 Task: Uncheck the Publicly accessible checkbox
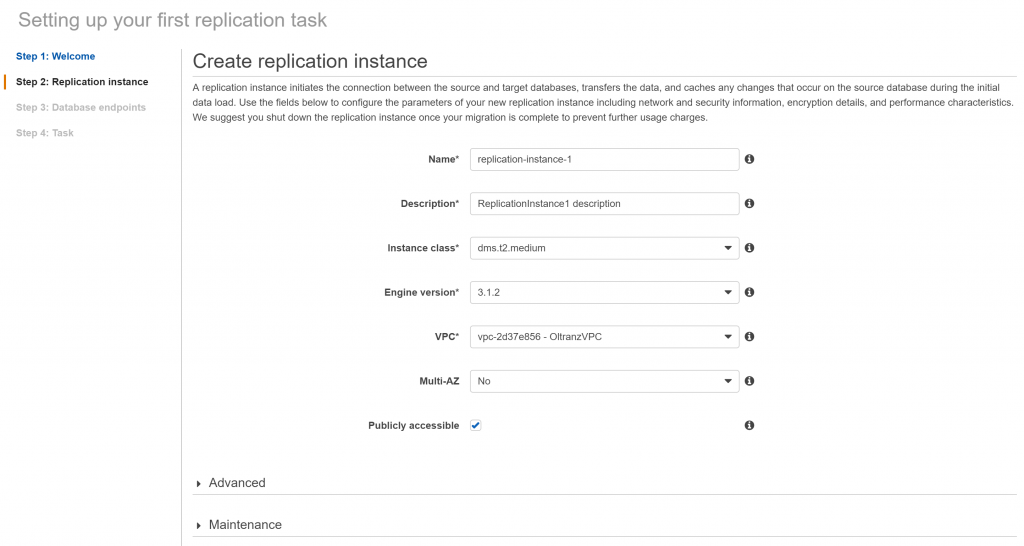475,425
